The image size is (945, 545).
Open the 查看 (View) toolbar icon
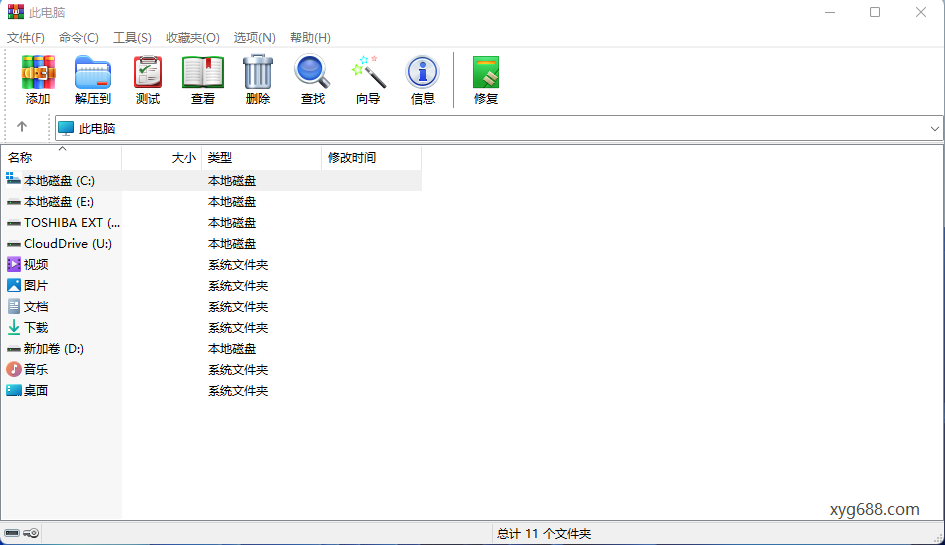[203, 72]
